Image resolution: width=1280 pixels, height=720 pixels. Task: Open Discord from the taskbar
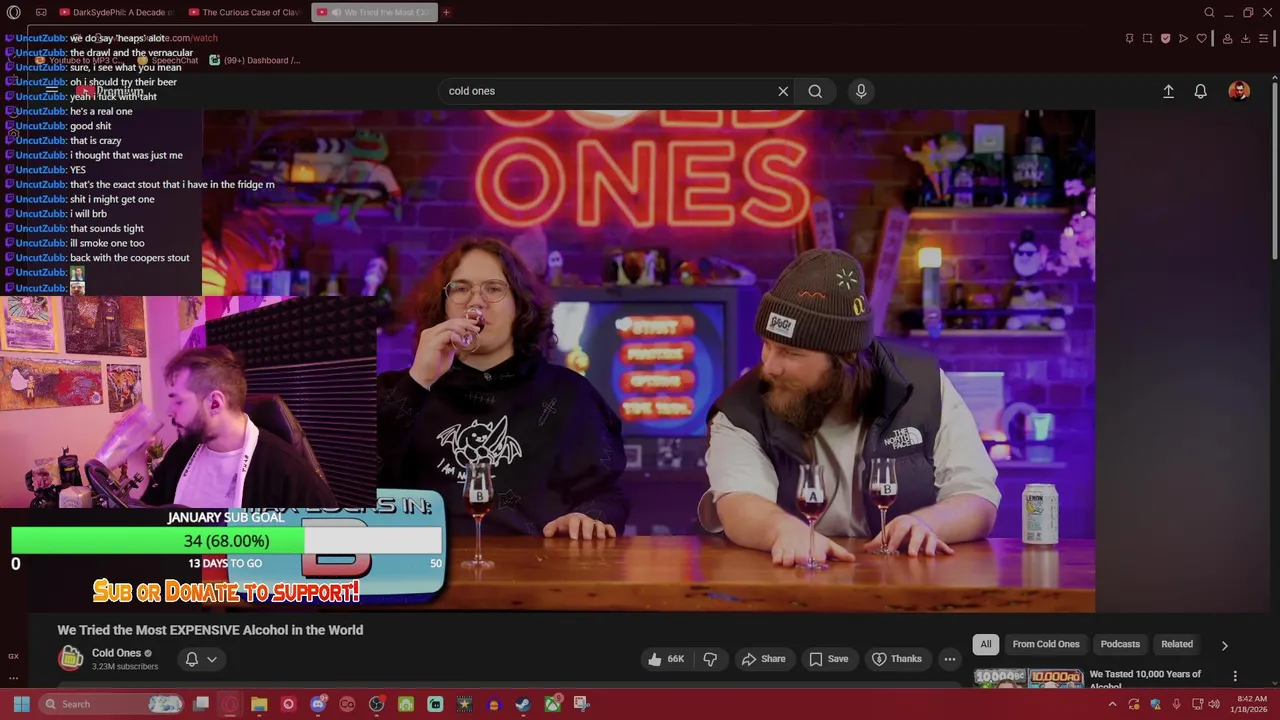coord(318,704)
